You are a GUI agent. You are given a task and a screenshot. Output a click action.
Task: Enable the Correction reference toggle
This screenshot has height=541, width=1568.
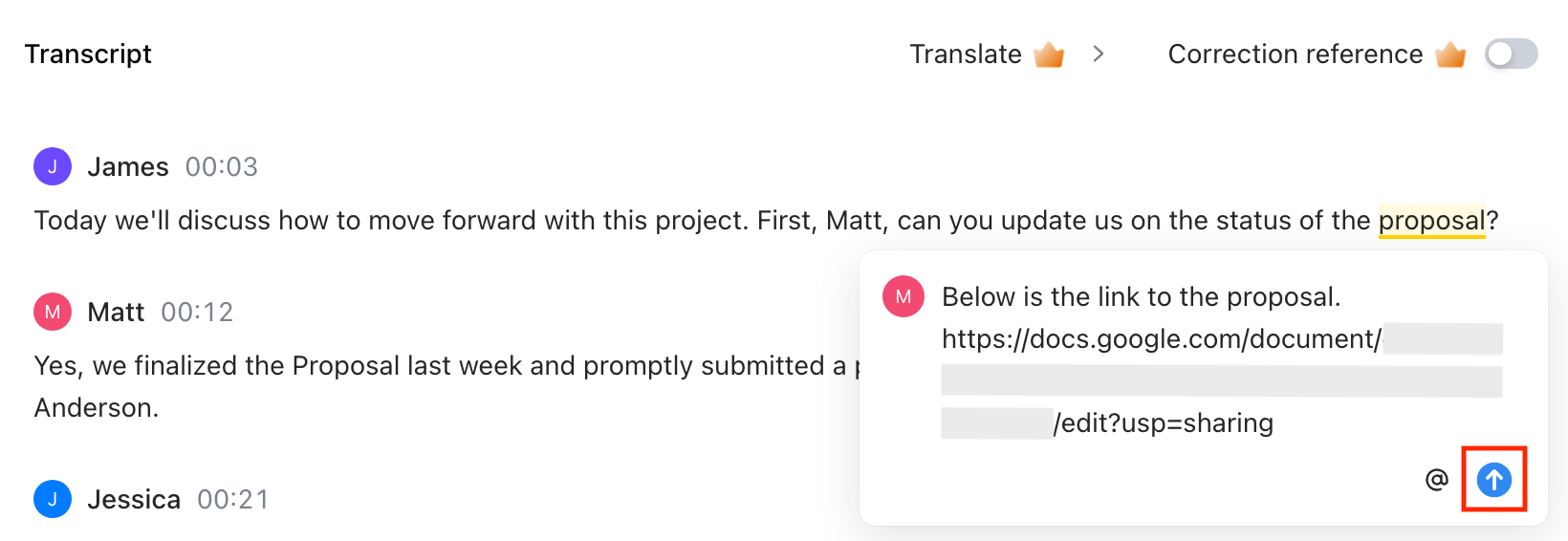(x=1511, y=54)
